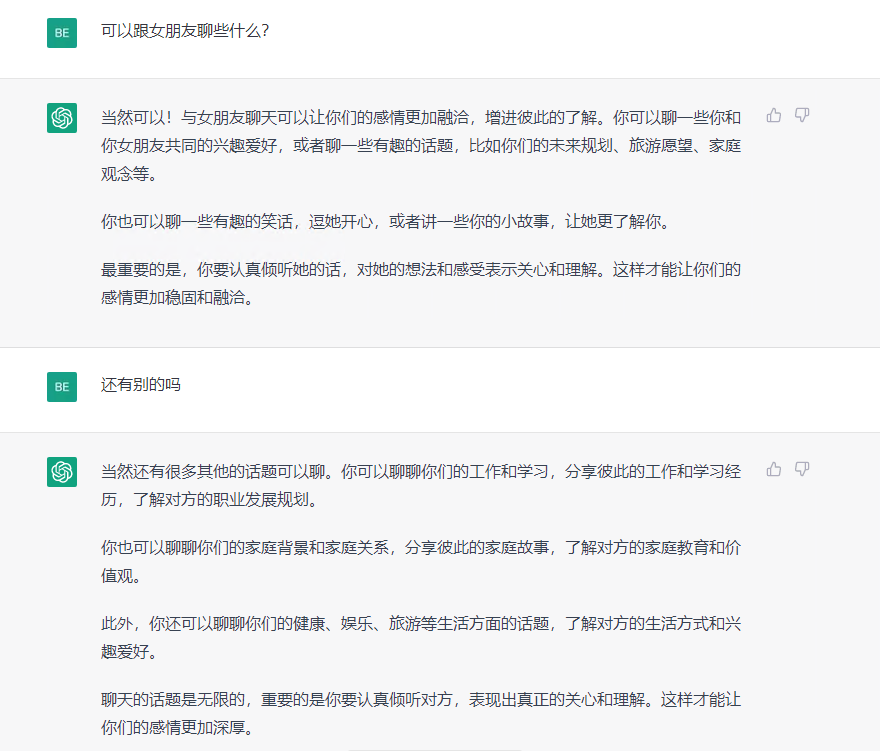The height and width of the screenshot is (751, 880).
Task: Click the paragraph starting with "最重要的是"
Action: point(420,283)
